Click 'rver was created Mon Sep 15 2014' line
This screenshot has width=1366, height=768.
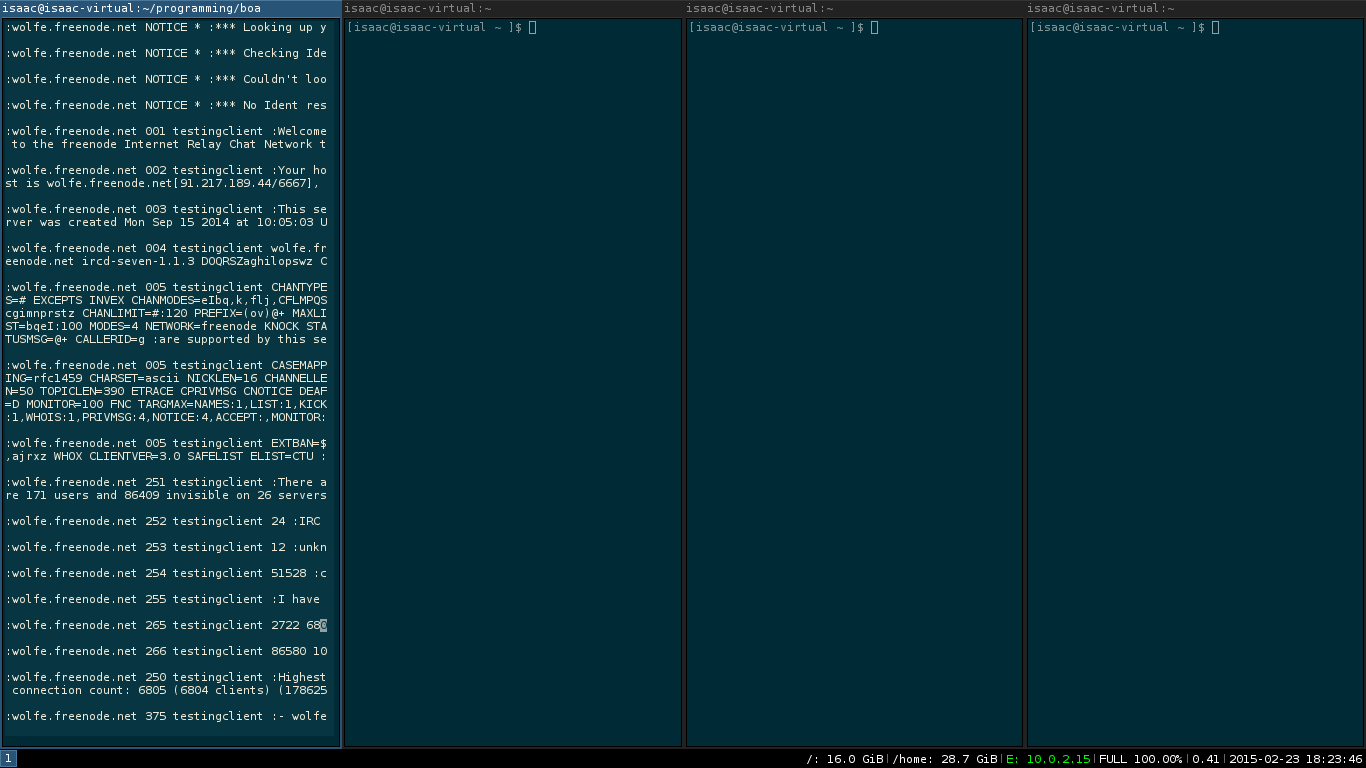tap(166, 222)
